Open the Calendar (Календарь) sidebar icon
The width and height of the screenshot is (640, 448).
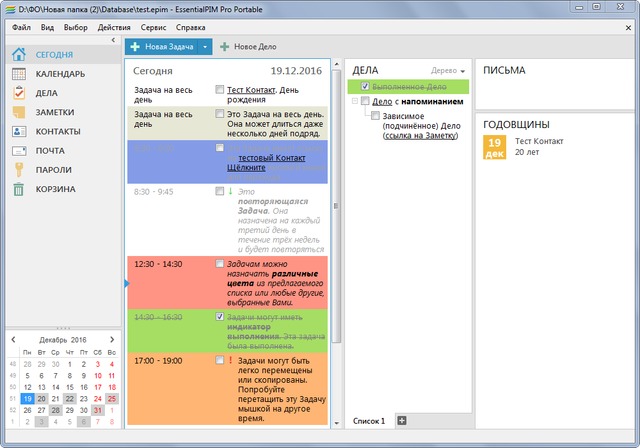[19, 74]
